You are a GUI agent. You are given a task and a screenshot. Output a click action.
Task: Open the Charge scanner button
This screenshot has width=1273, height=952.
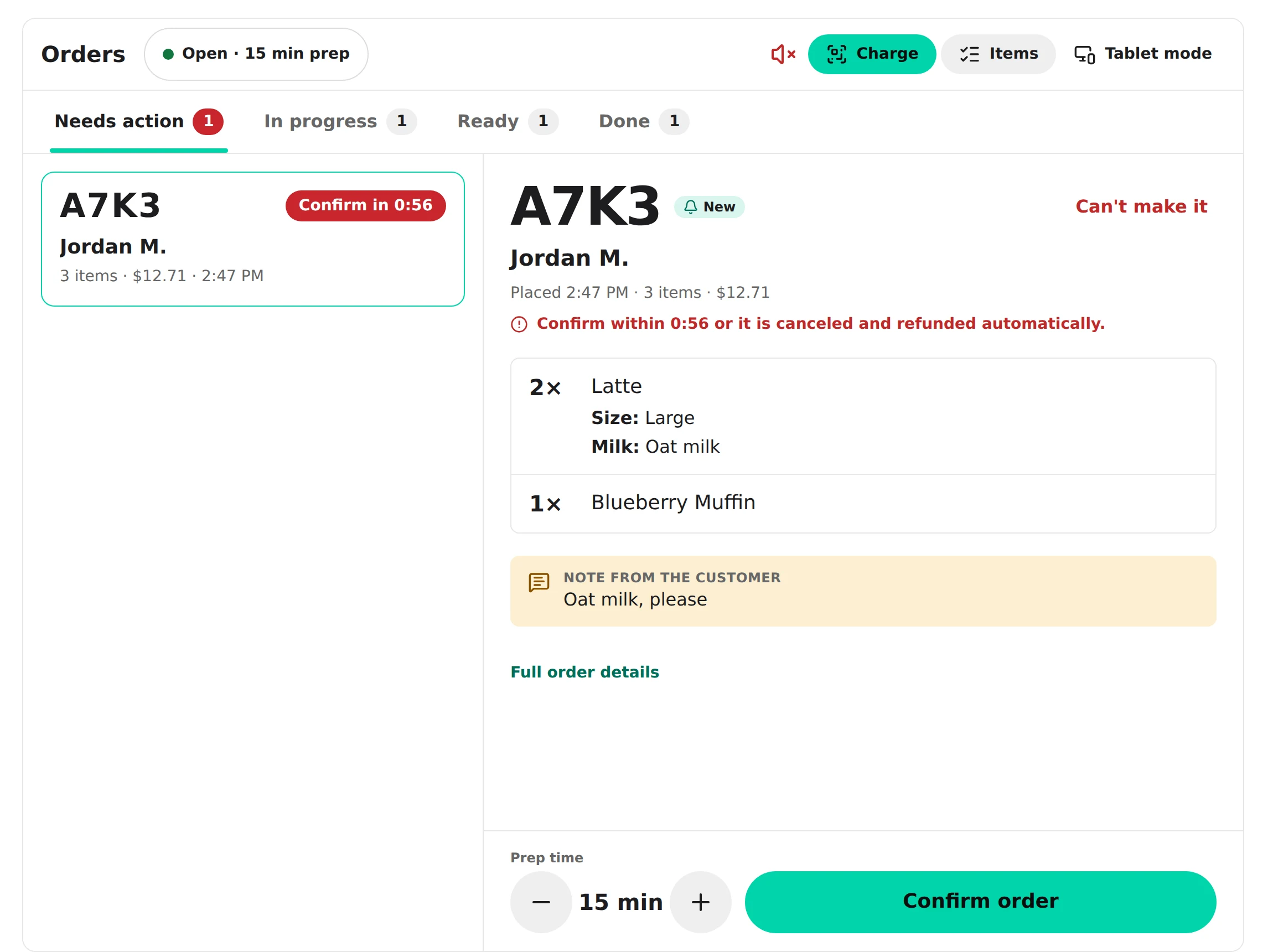[872, 54]
